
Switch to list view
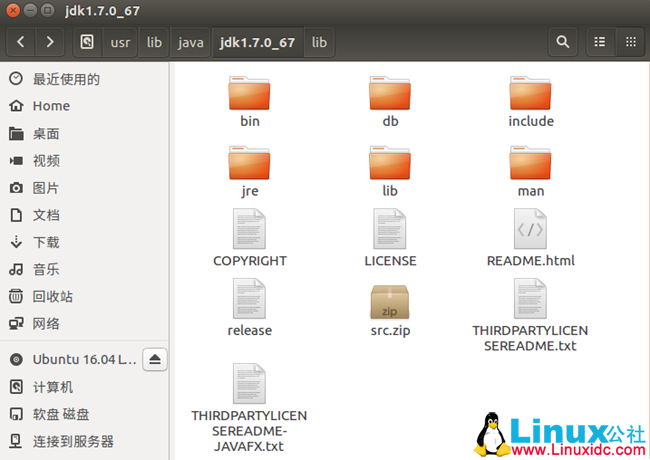click(600, 42)
